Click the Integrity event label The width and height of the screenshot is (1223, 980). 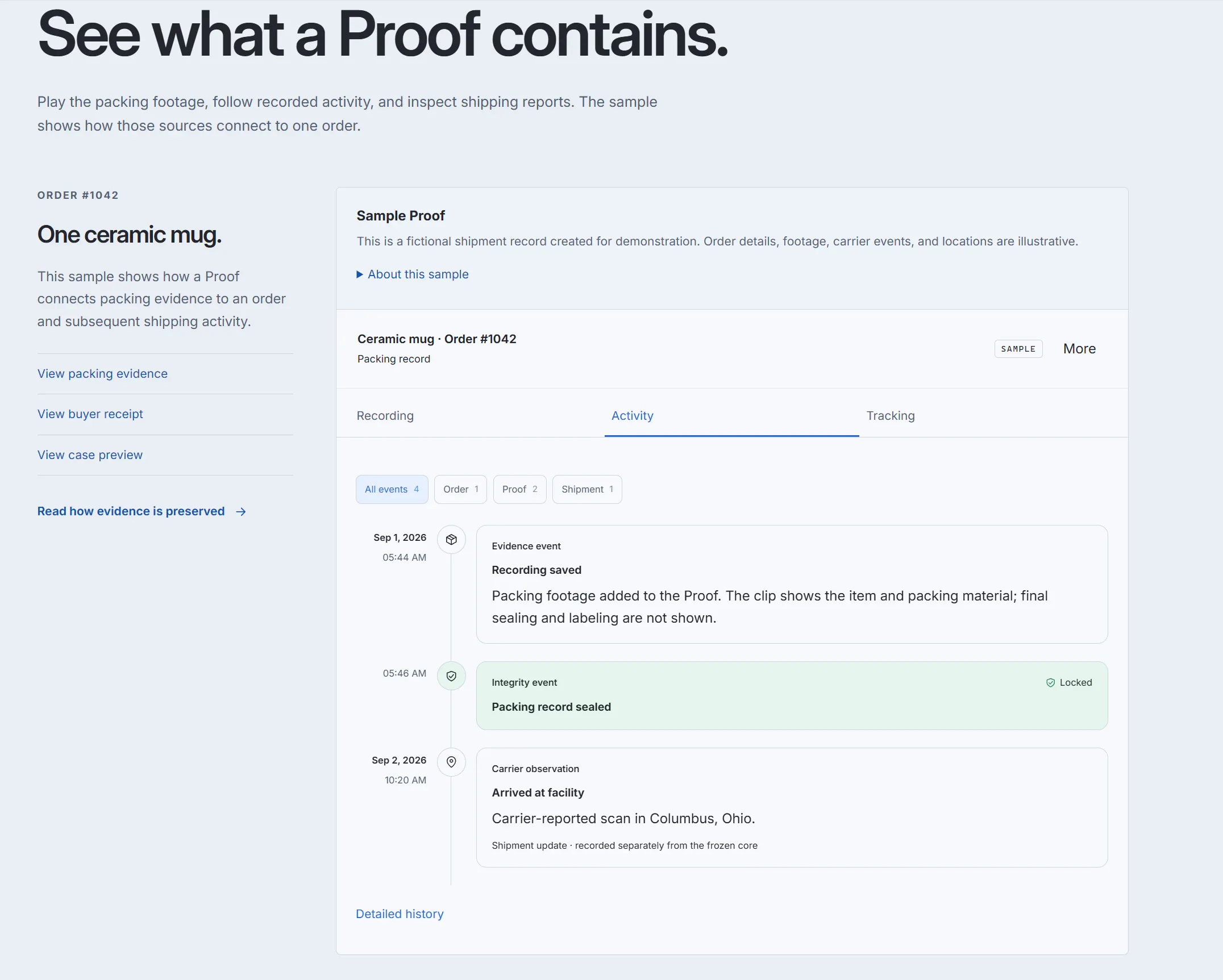tap(524, 682)
